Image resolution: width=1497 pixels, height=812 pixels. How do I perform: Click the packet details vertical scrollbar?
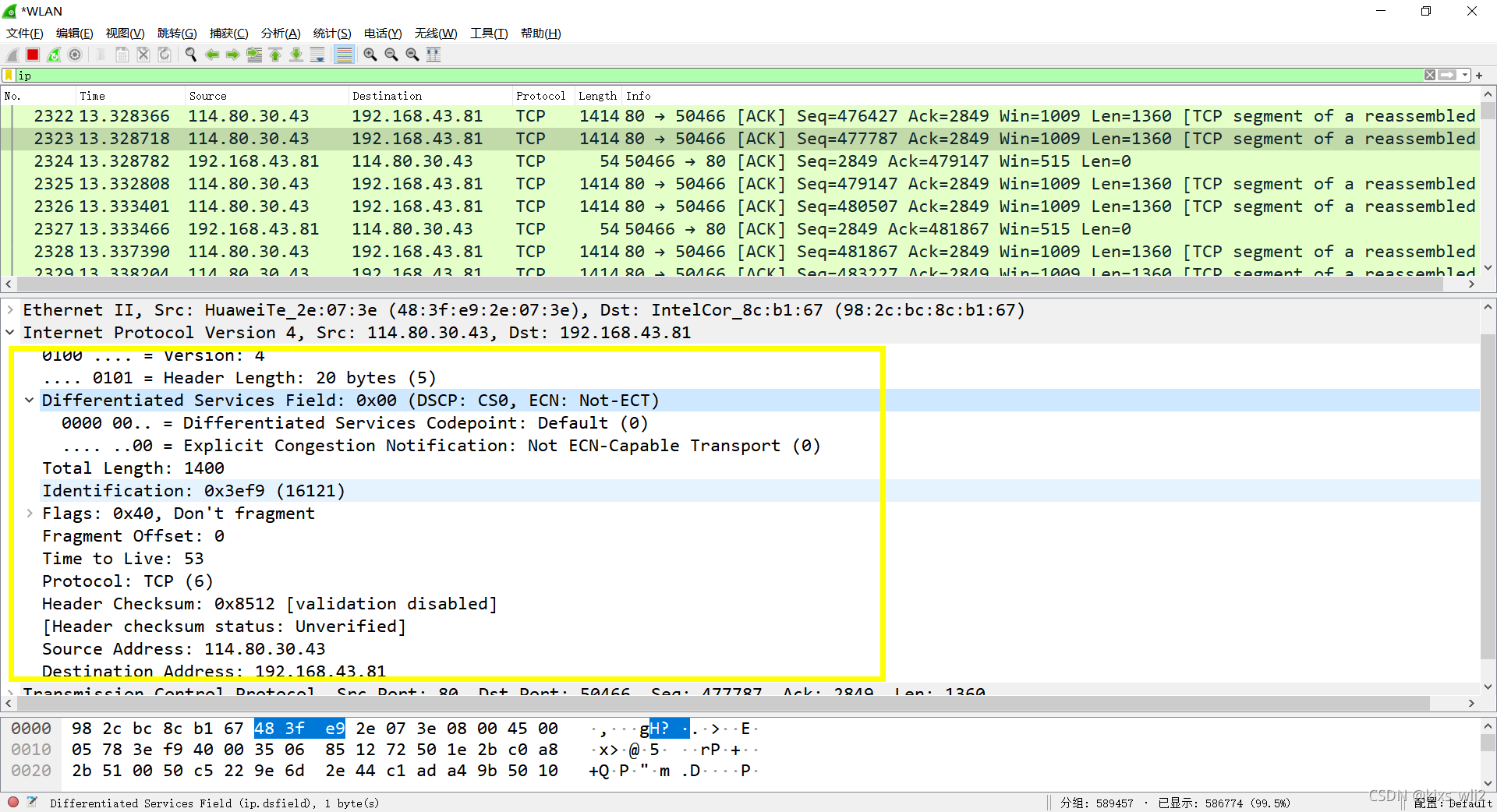click(1488, 496)
